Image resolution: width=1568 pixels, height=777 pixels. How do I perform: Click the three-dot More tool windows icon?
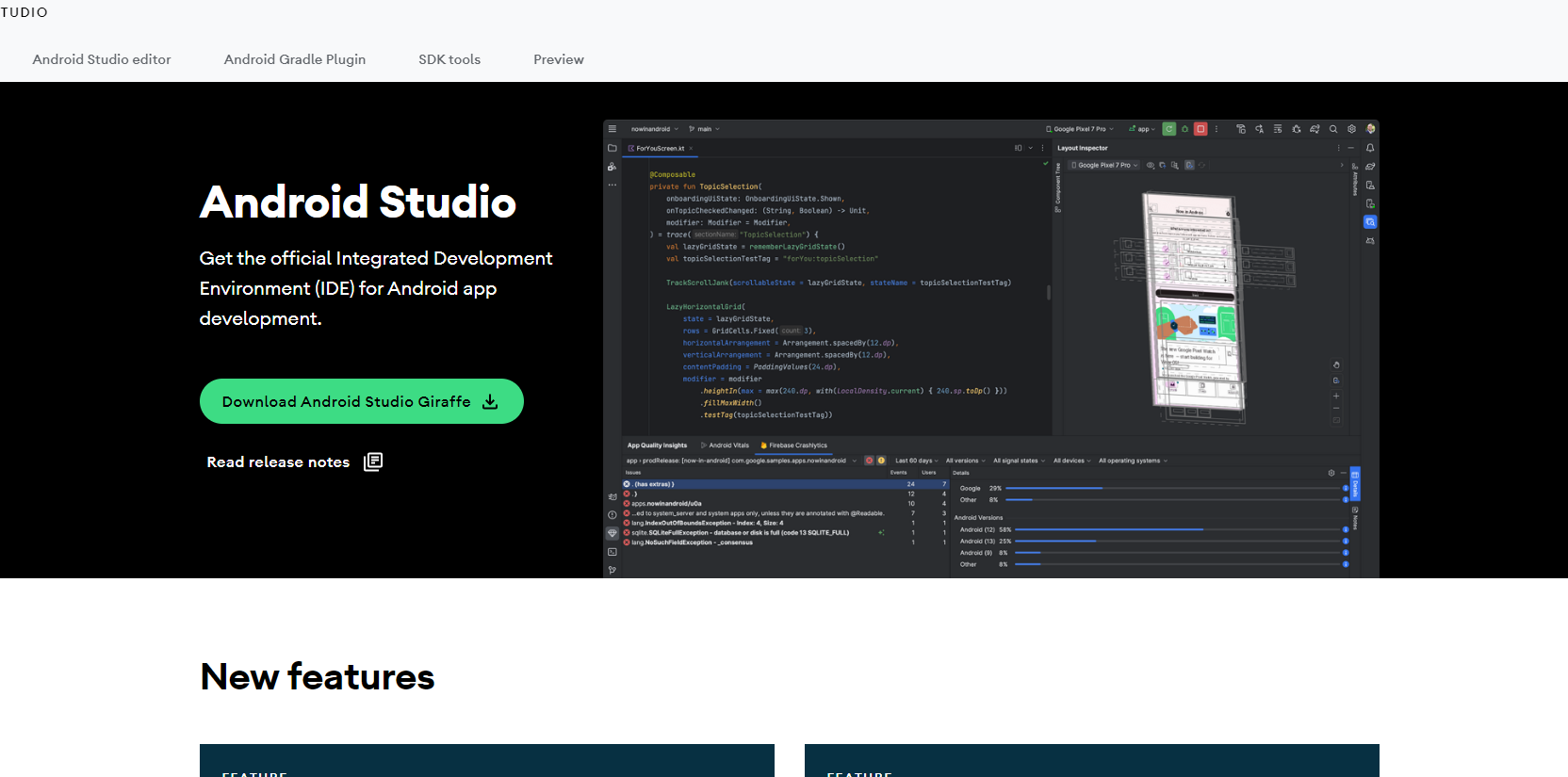[x=612, y=185]
